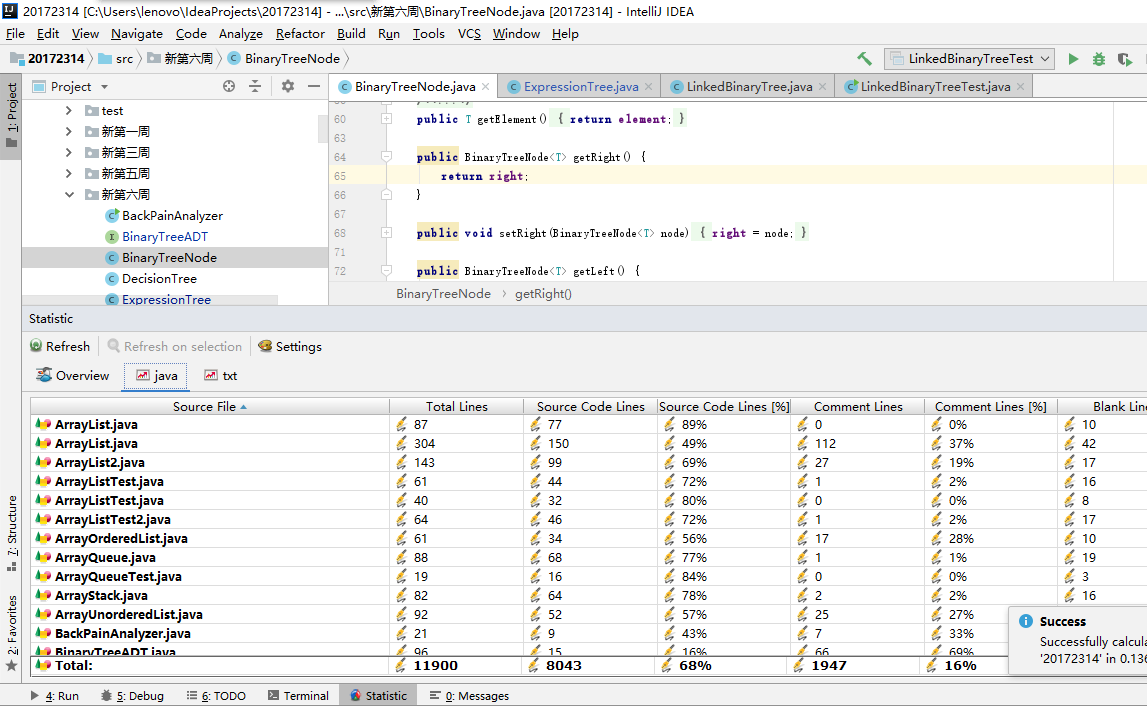Open the Navigate menu
Screen dimensions: 1147x706
click(x=137, y=34)
